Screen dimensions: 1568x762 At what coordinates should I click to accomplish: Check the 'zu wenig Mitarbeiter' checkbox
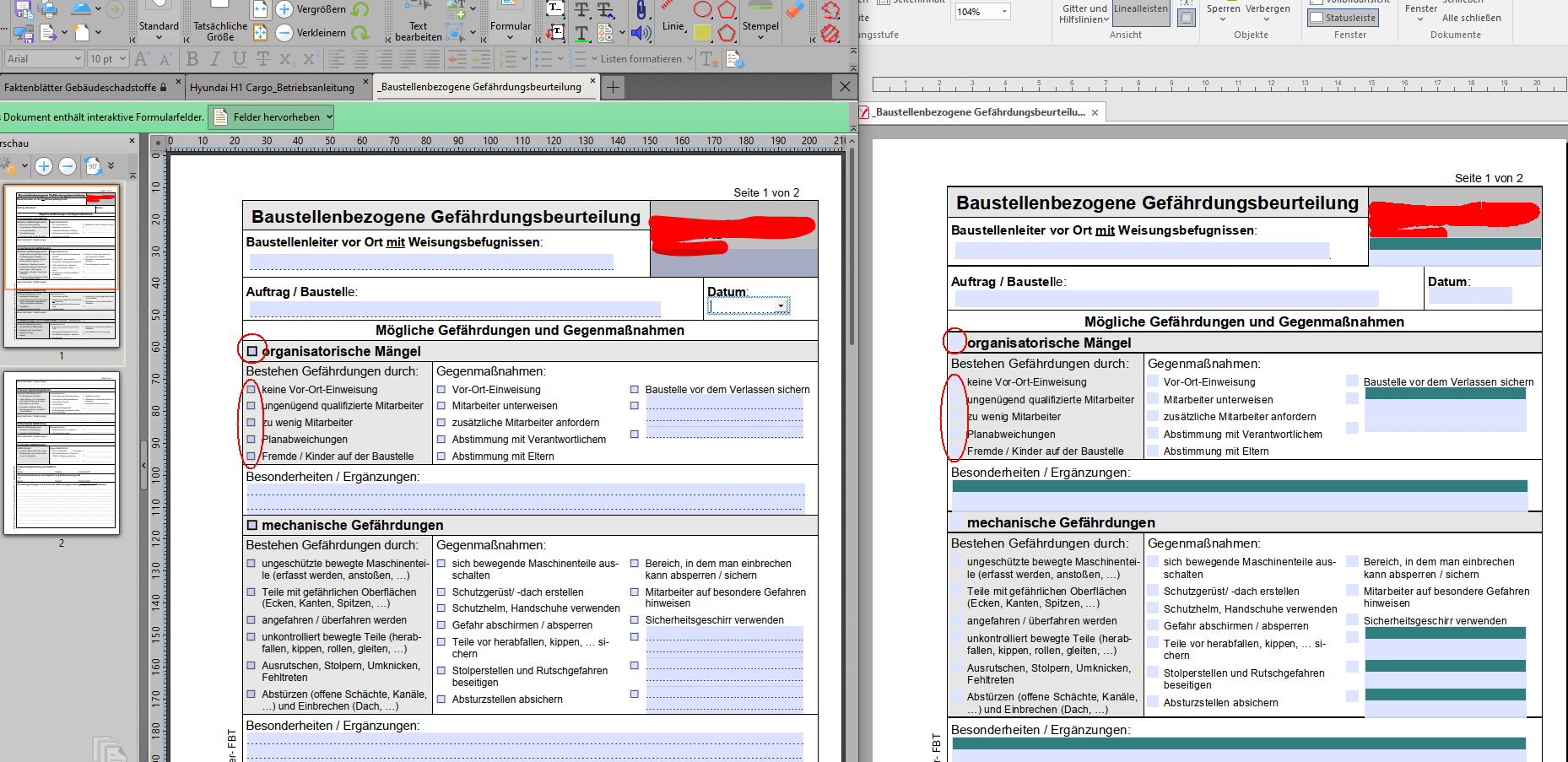(x=251, y=422)
